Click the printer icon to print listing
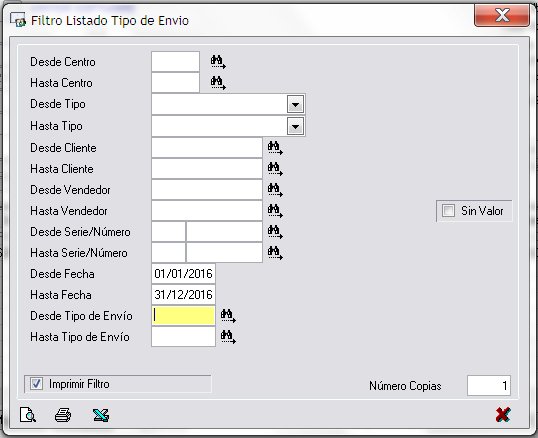538x438 pixels. pyautogui.click(x=63, y=415)
